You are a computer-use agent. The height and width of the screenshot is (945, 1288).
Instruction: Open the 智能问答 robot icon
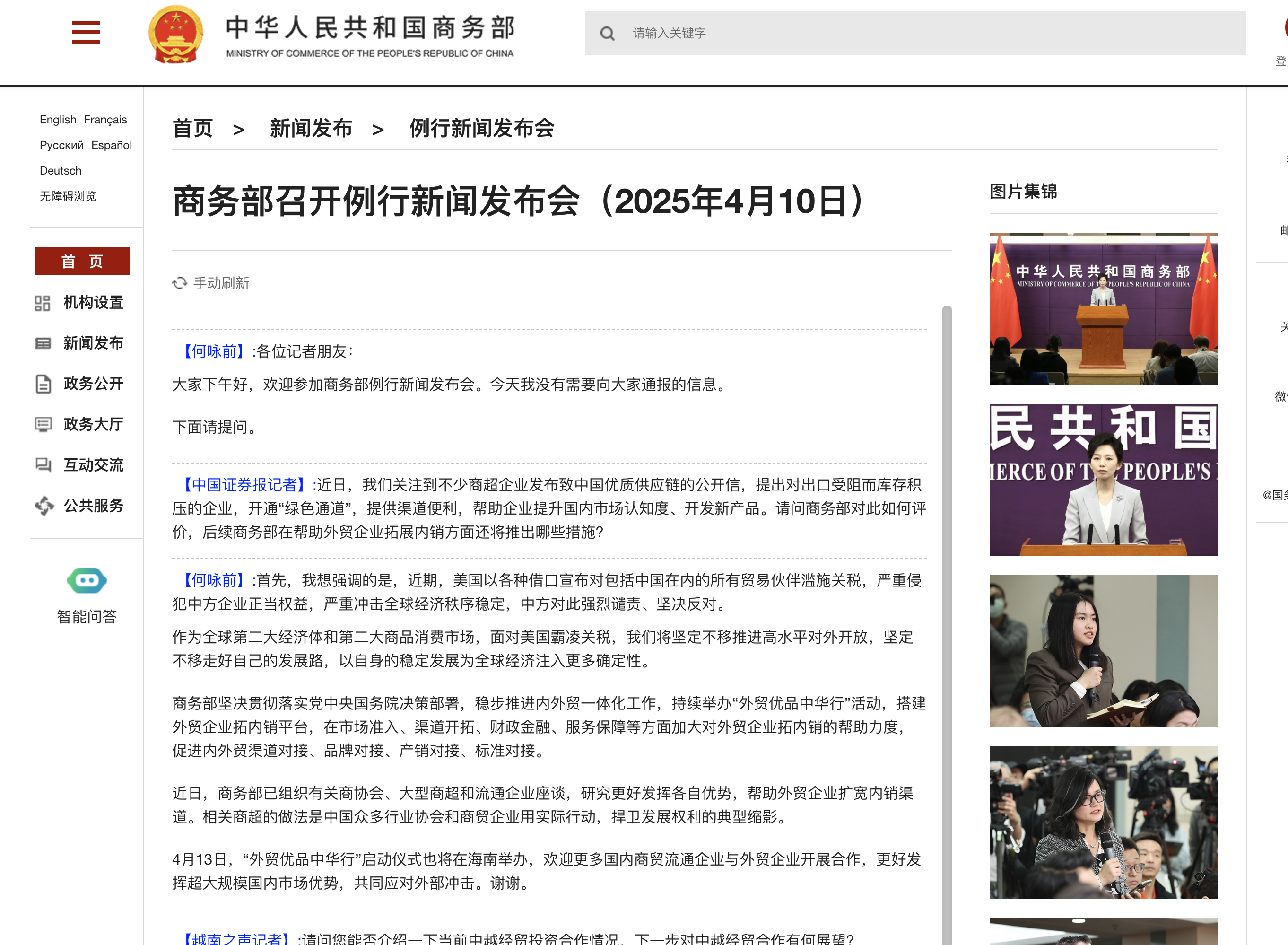tap(87, 581)
